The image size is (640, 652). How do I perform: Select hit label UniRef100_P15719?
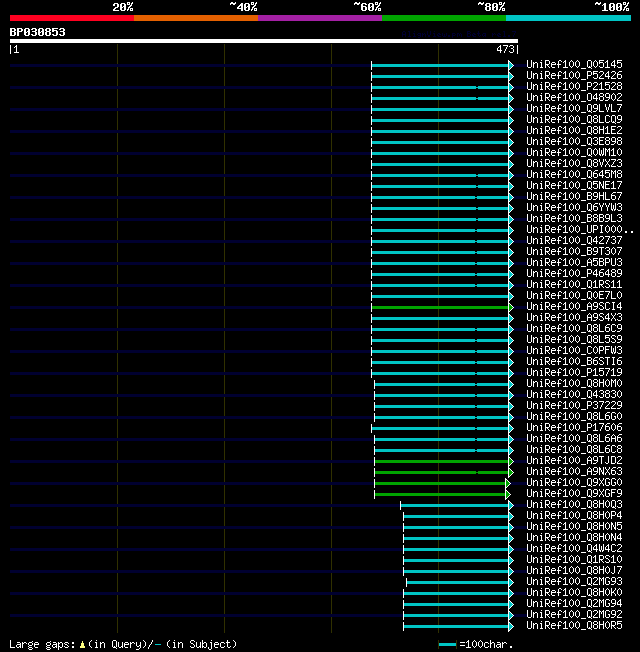click(x=574, y=373)
